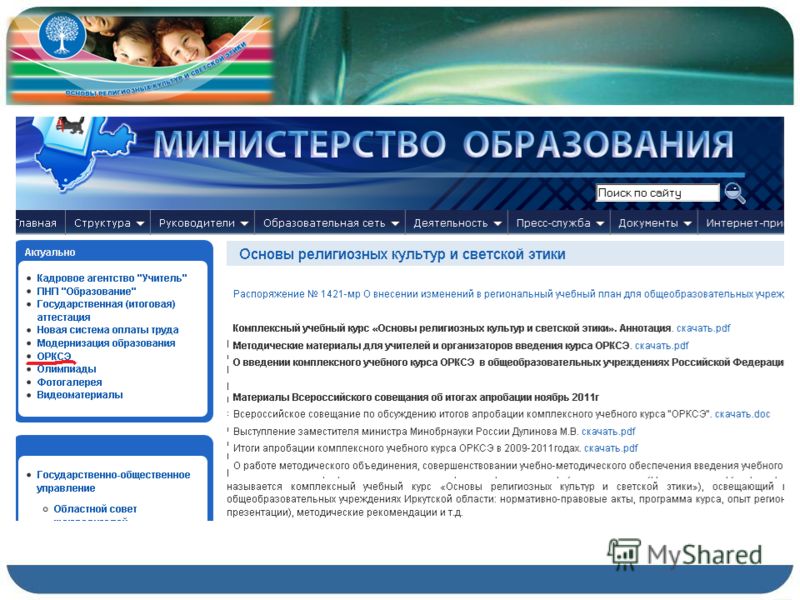
Task: Open Новая система оплаты труда link
Action: point(108,330)
